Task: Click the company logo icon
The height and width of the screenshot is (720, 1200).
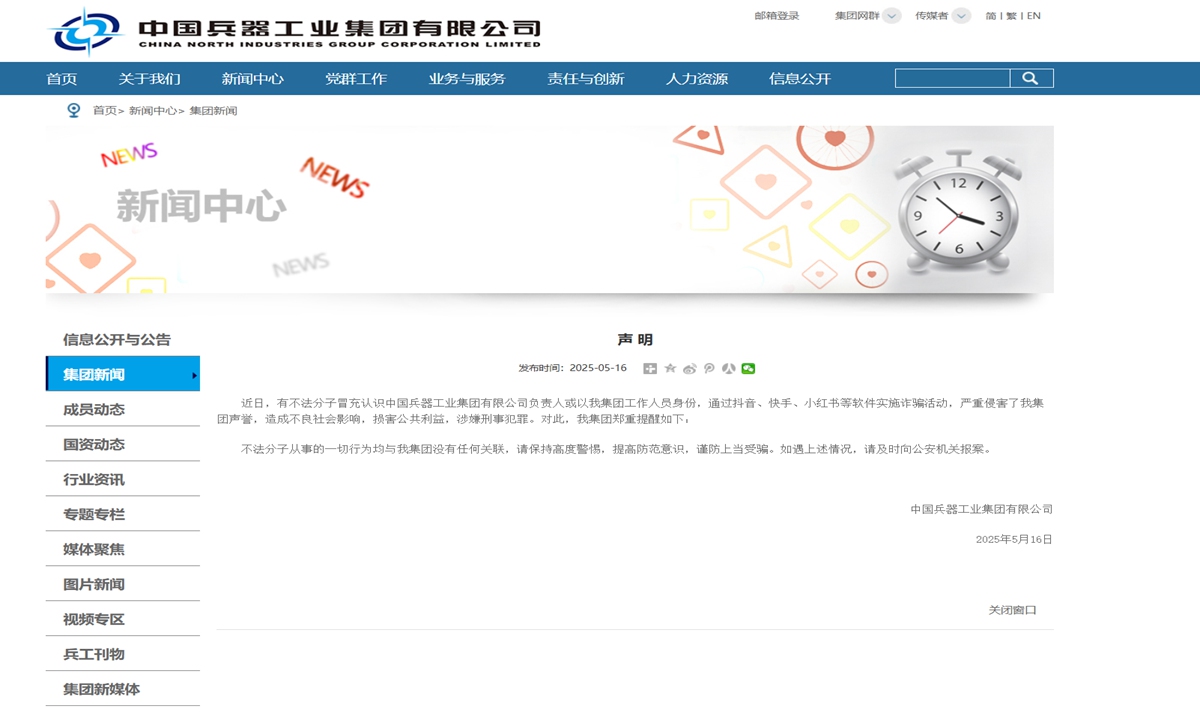Action: point(88,30)
